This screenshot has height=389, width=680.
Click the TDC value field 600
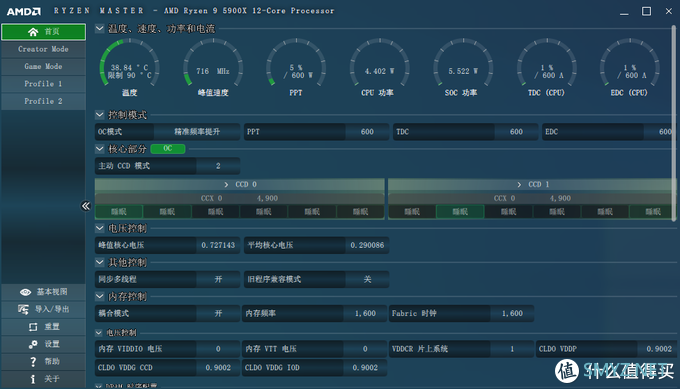pos(516,132)
